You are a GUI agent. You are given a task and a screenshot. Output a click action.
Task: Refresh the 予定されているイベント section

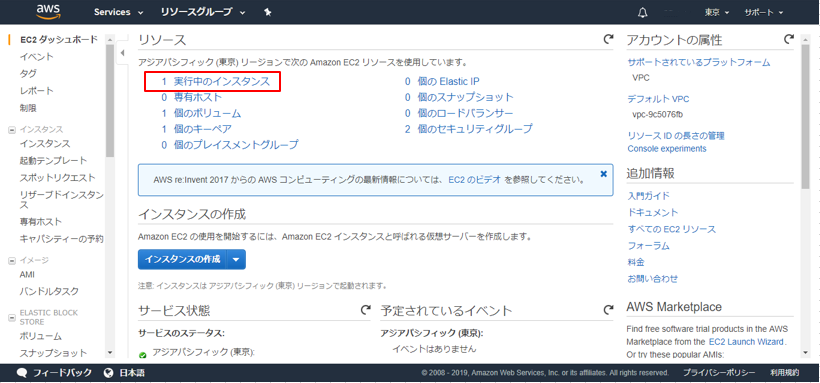pos(608,310)
